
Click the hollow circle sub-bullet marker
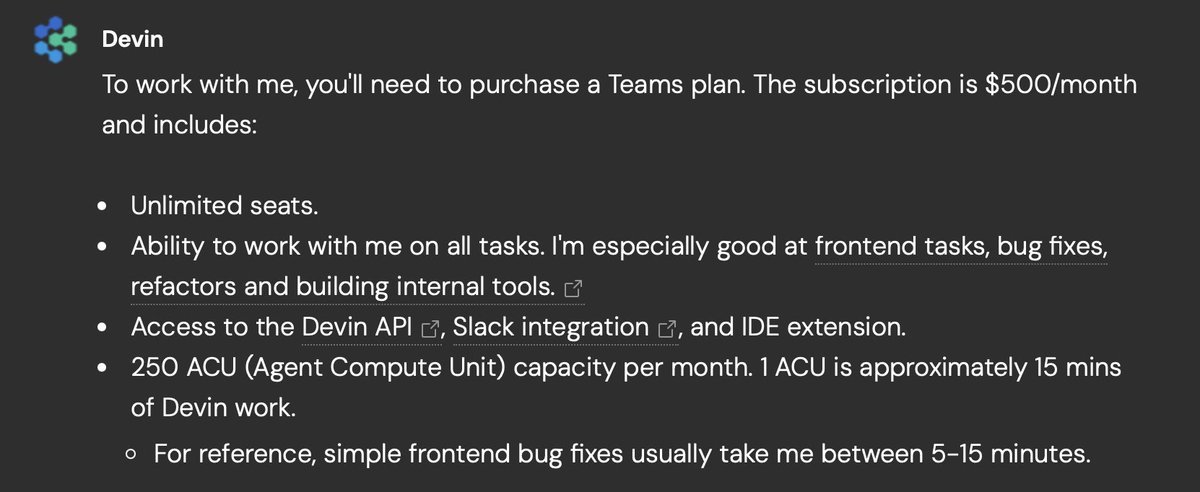(132, 454)
